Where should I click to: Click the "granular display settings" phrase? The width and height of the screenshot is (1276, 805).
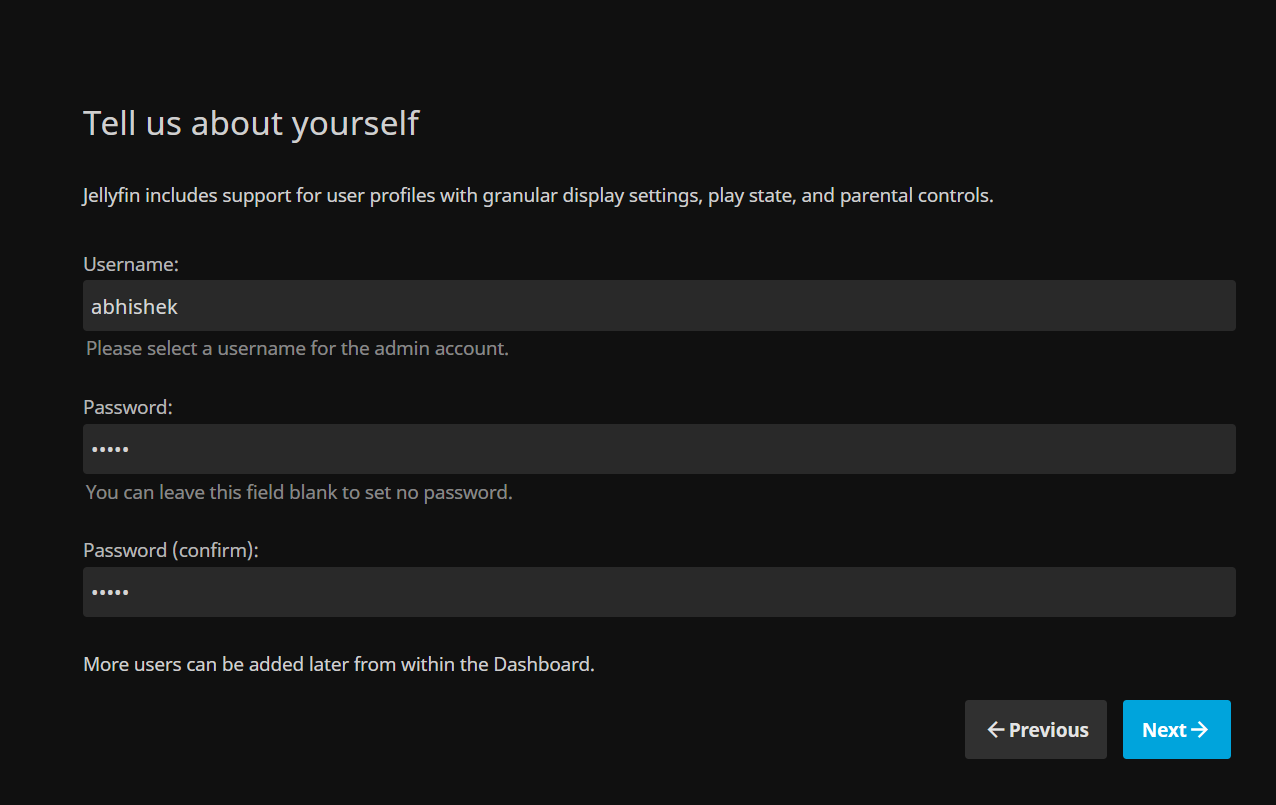pos(589,196)
